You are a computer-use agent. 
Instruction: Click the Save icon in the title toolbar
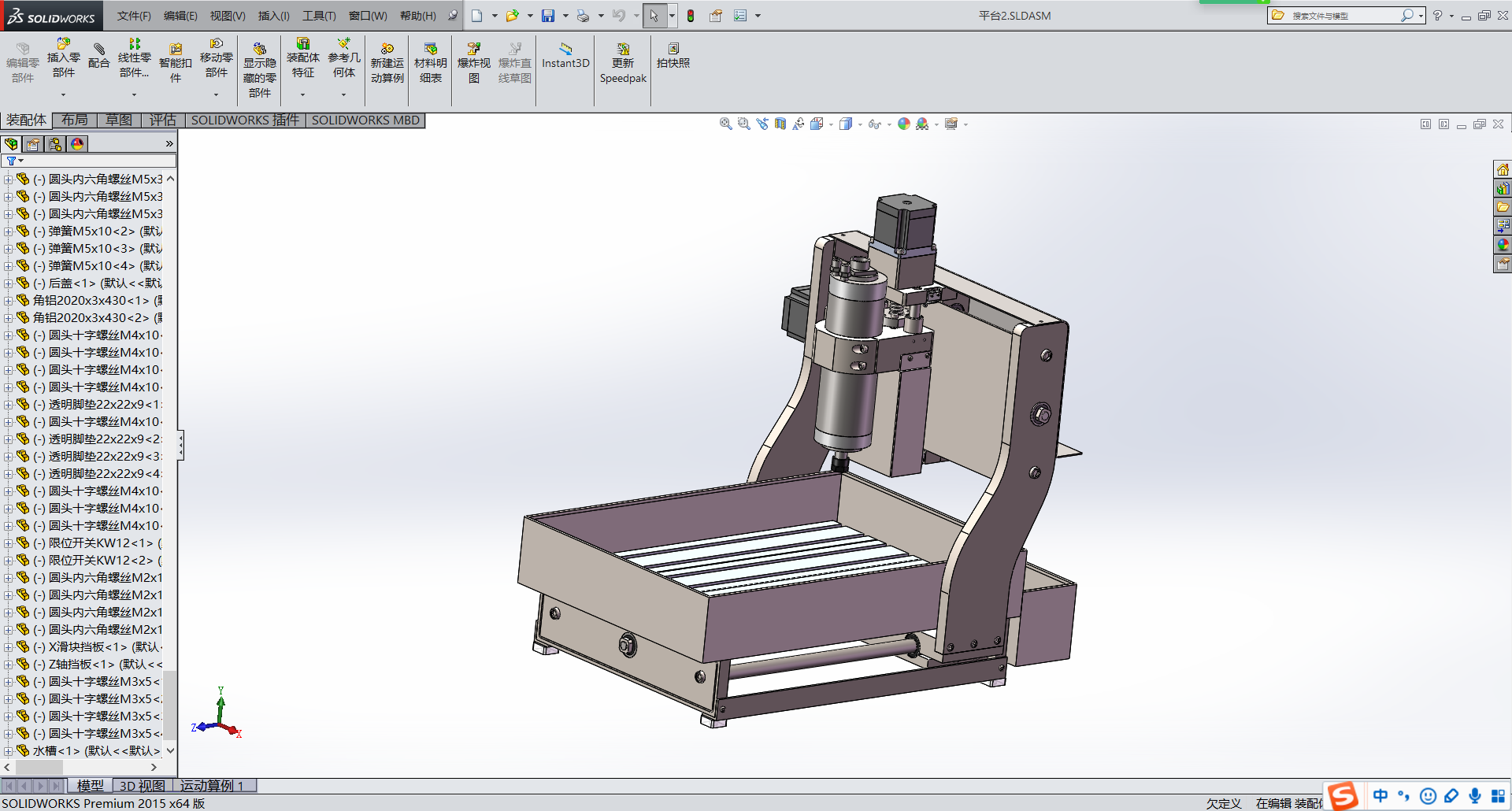(x=548, y=16)
